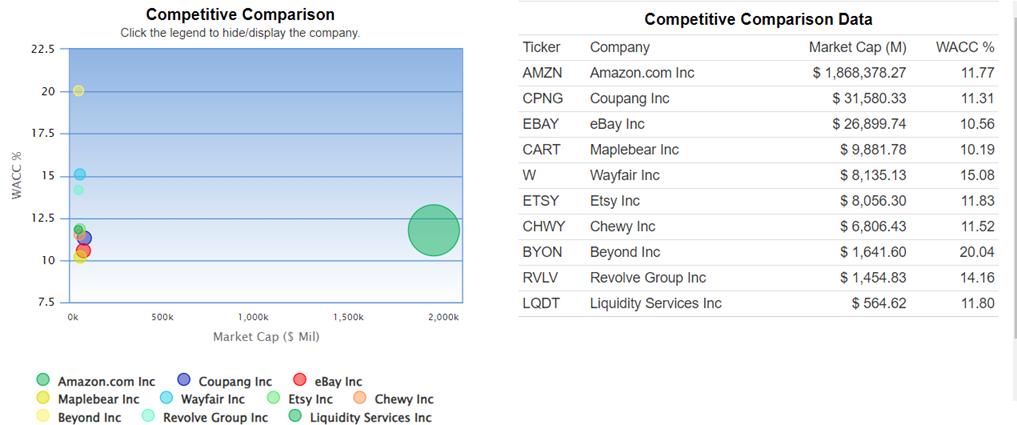Screen dimensions: 1017x425
Task: Click the Revolve Group Inc legend icon
Action: point(148,417)
